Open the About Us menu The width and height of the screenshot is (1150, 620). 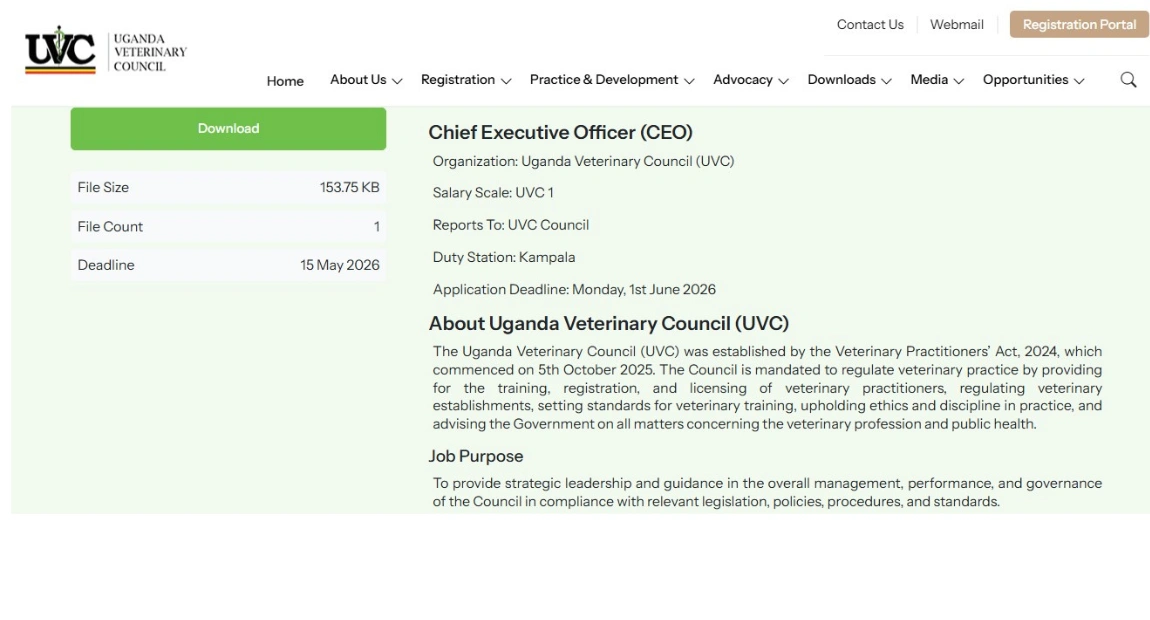pos(358,79)
